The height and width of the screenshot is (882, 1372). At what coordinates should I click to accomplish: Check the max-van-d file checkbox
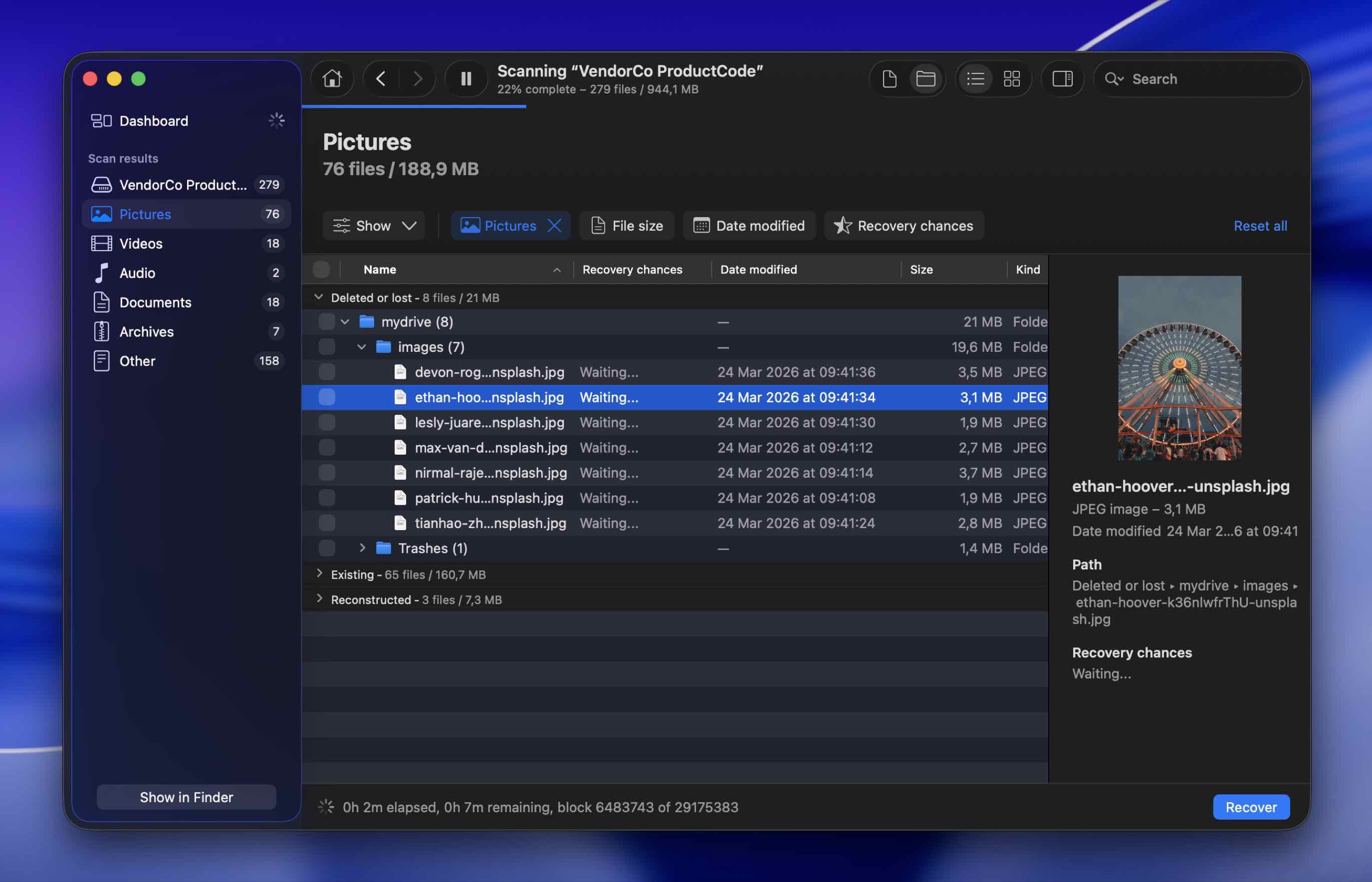327,448
